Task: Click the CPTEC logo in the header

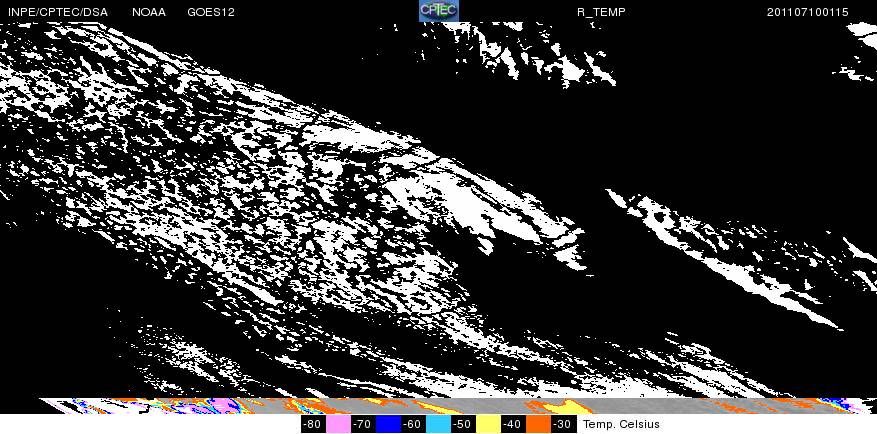Action: pos(439,11)
